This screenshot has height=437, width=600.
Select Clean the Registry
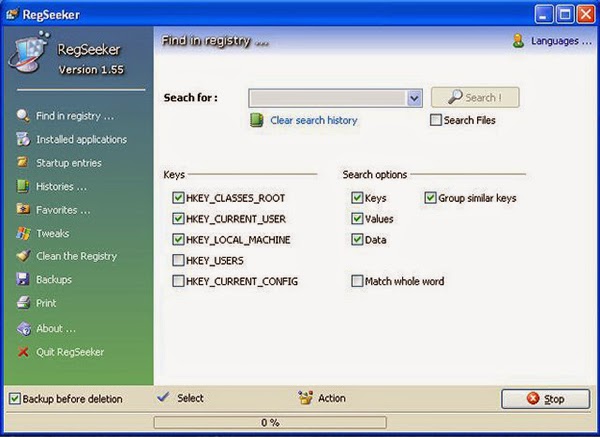(77, 256)
